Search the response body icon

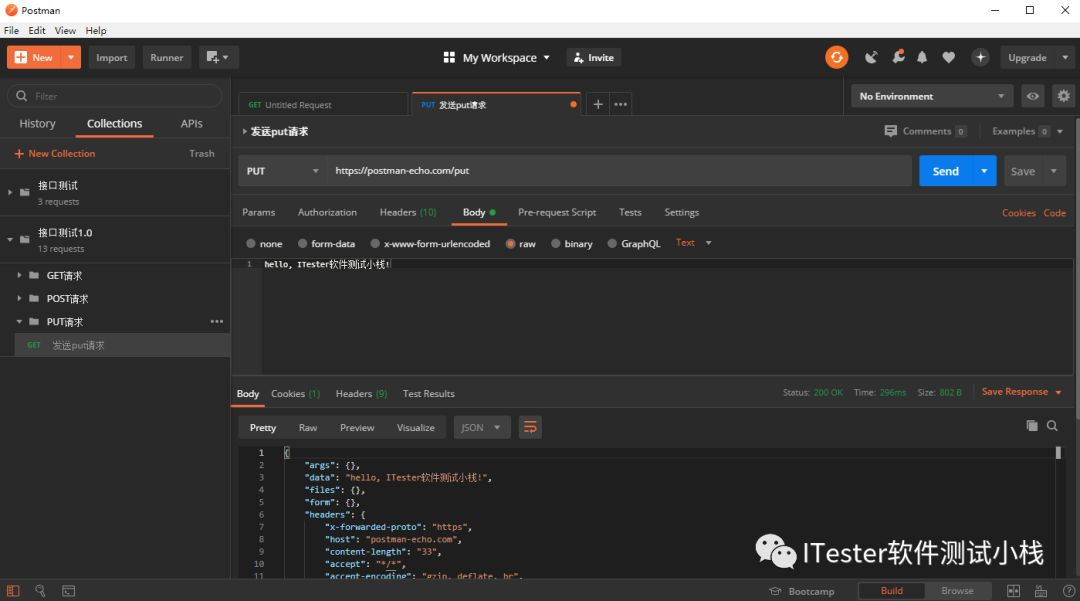tap(1052, 426)
